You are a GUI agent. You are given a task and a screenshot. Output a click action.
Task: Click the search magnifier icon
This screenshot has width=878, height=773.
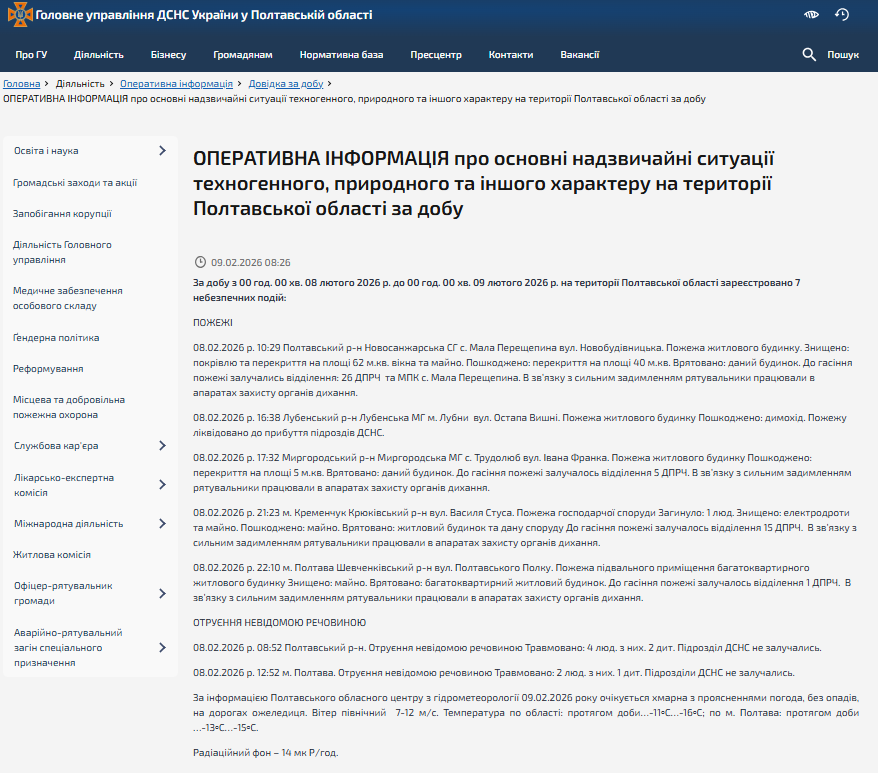(809, 55)
